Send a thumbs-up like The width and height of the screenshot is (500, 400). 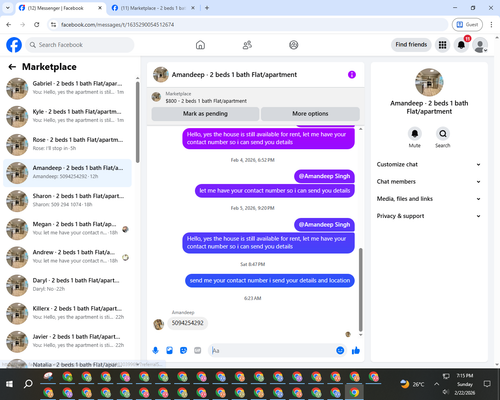tap(356, 350)
